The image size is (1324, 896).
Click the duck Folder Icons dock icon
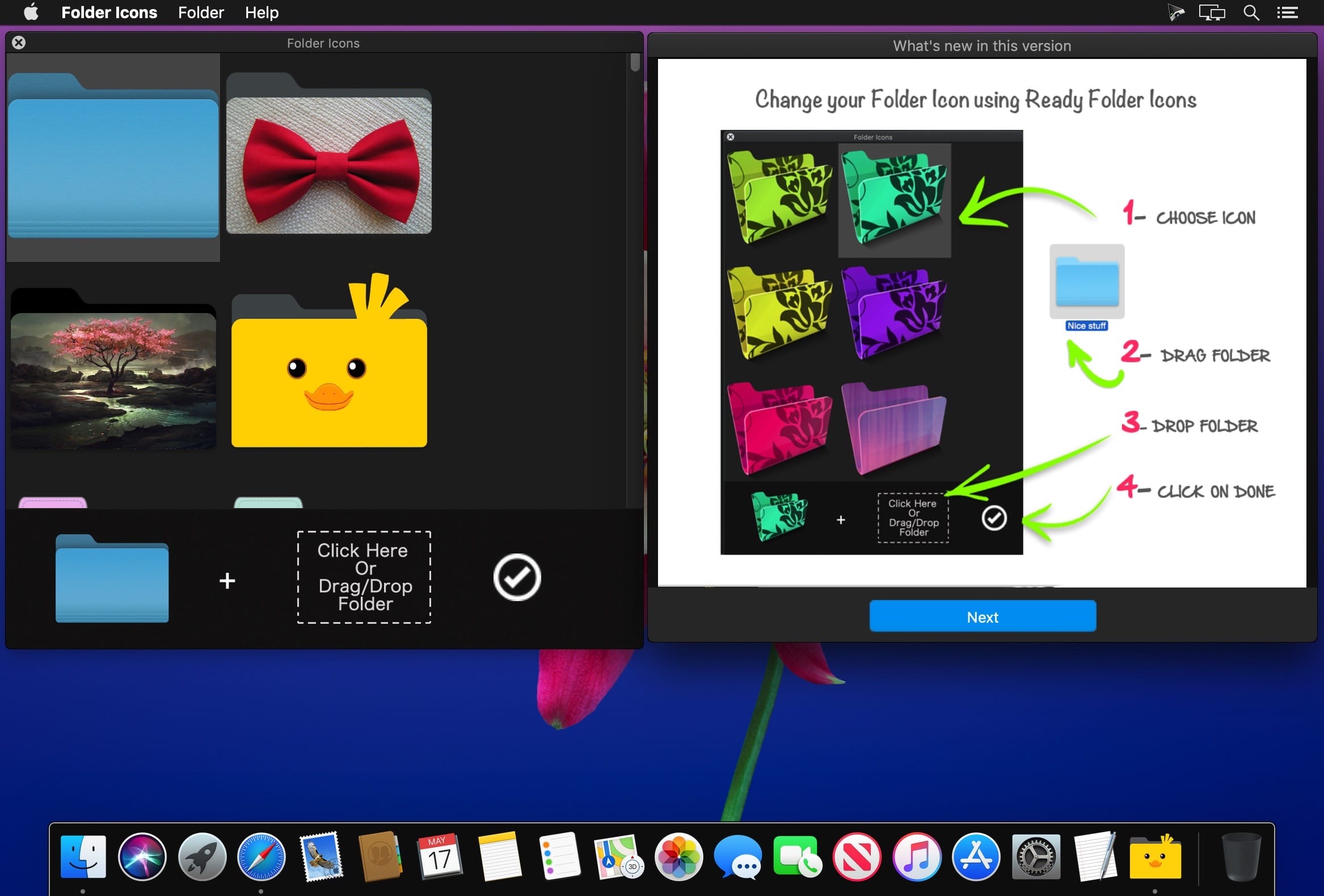coord(1155,857)
